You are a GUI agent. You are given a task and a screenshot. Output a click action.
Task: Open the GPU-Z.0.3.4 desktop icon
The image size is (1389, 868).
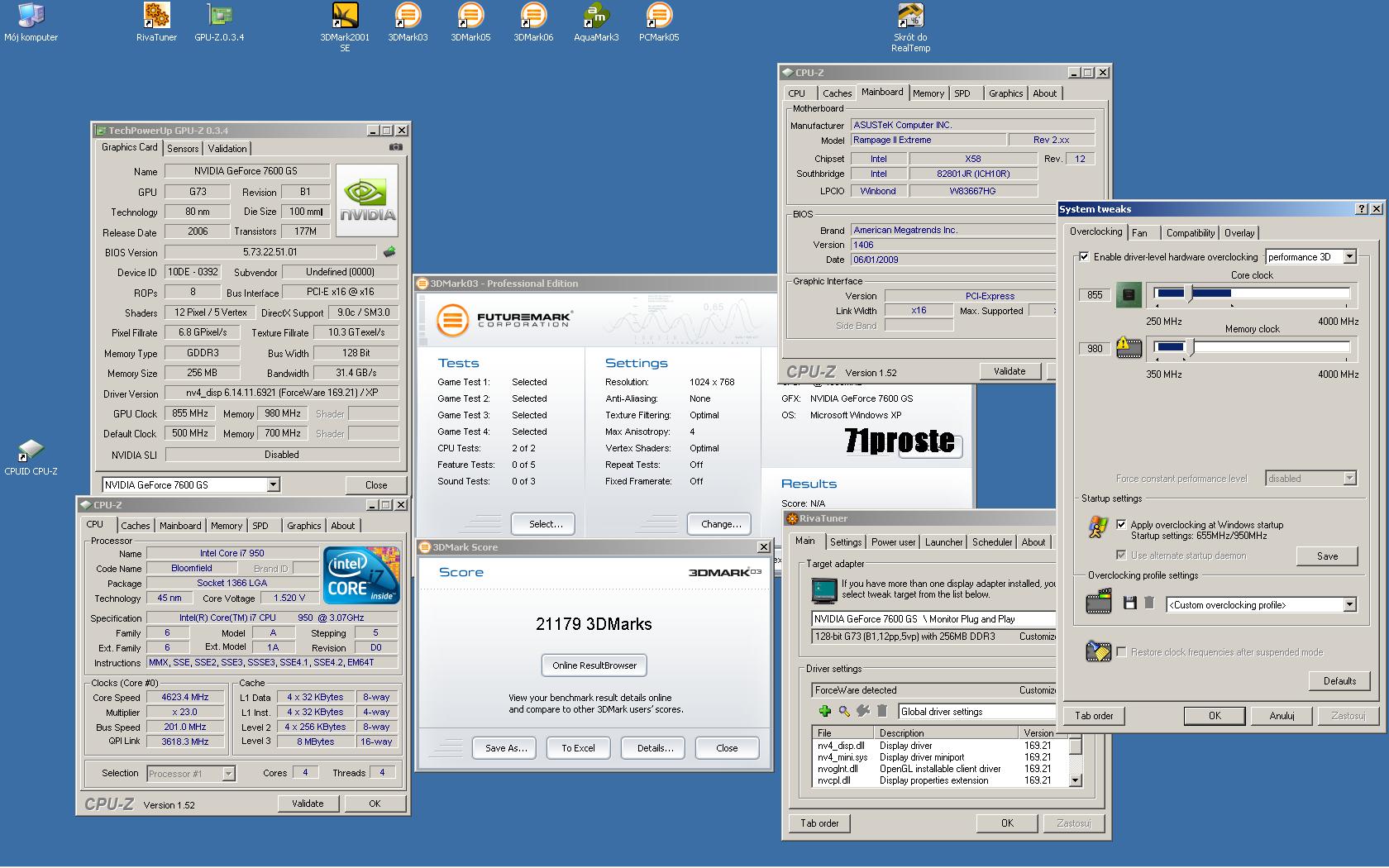click(219, 23)
